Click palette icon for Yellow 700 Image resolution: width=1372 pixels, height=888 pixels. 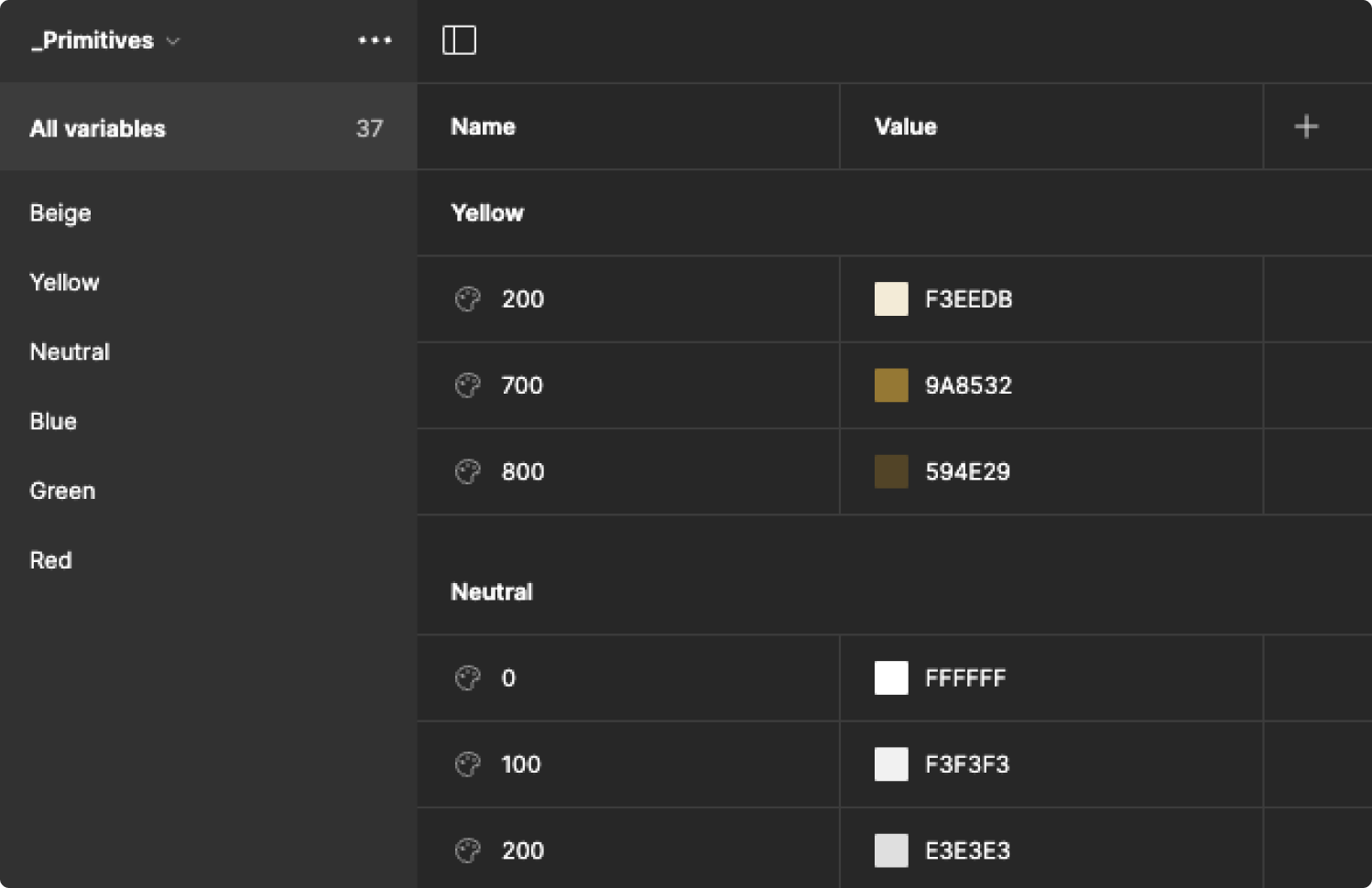[x=468, y=385]
